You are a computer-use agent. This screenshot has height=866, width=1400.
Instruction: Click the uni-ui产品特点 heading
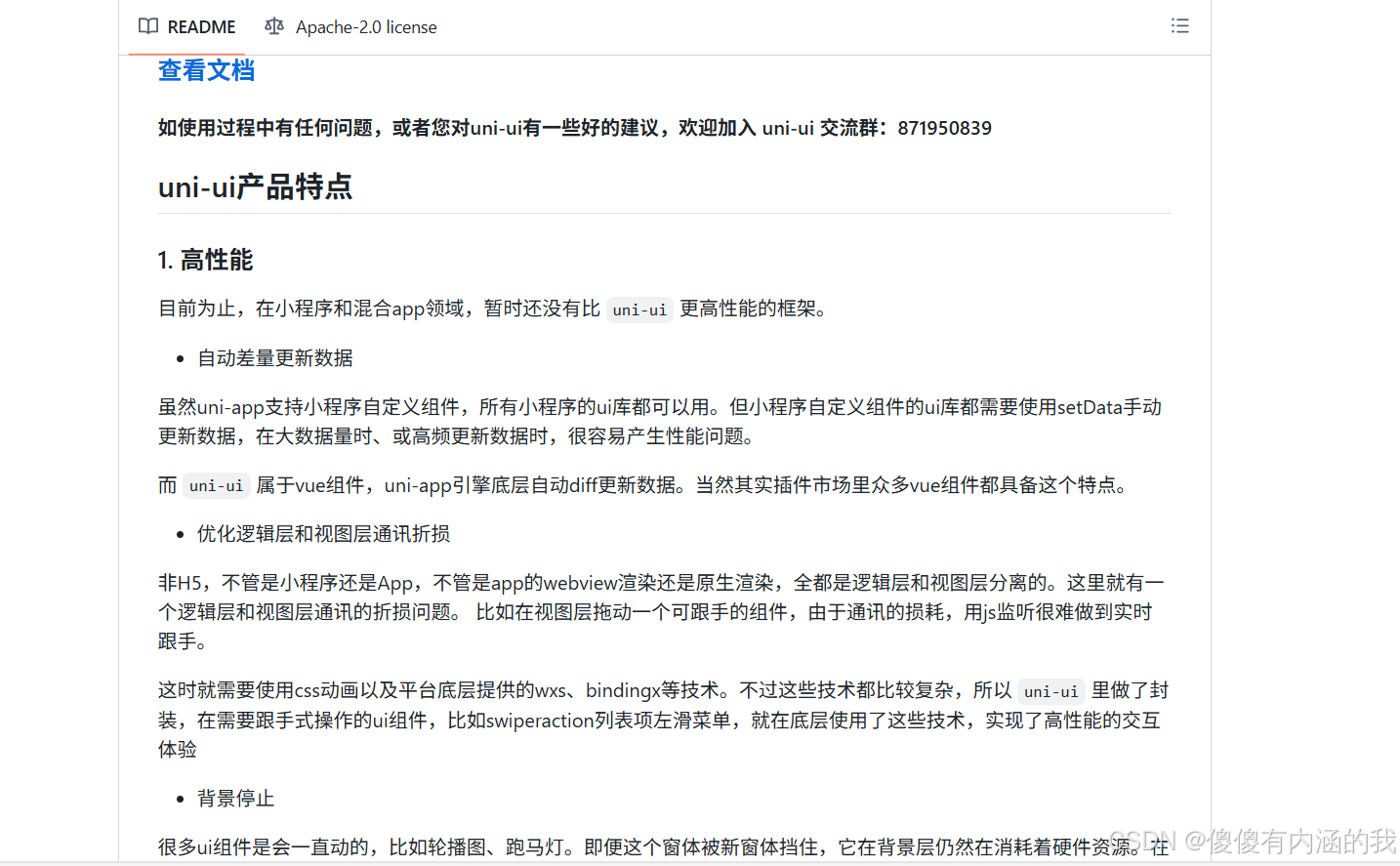click(x=255, y=186)
